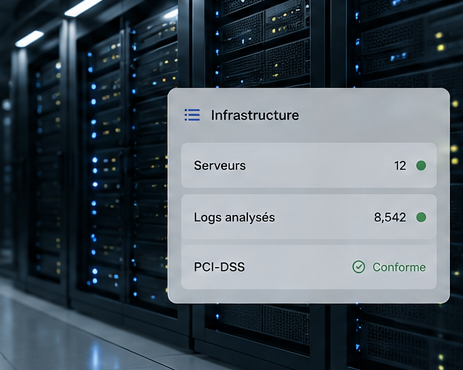Click the Conforme status text
This screenshot has width=463, height=370.
coord(399,267)
